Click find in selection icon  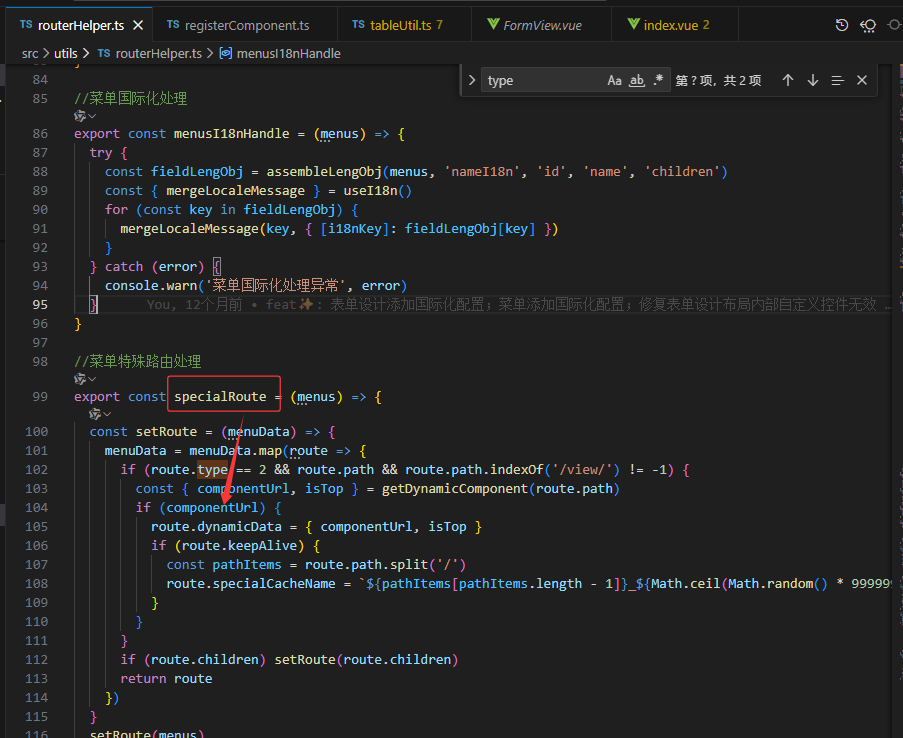coord(837,80)
